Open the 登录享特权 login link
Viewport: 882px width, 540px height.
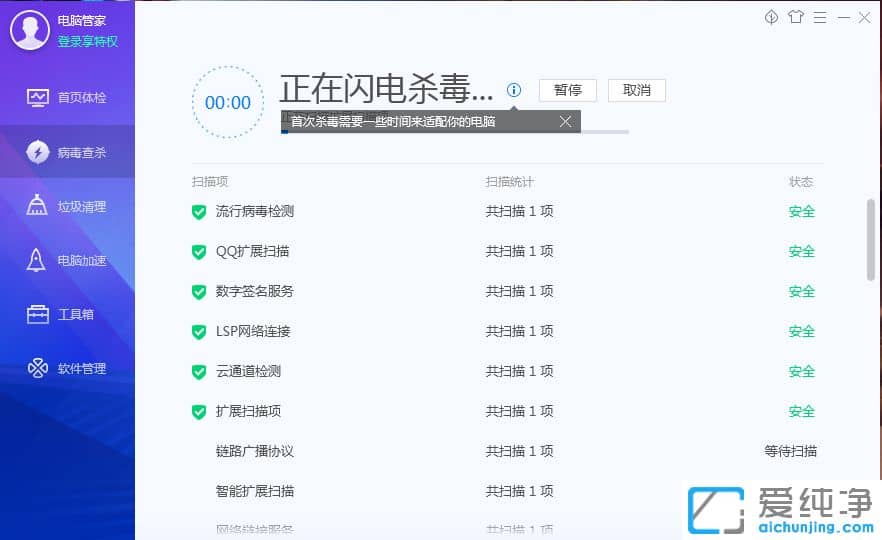(x=88, y=41)
